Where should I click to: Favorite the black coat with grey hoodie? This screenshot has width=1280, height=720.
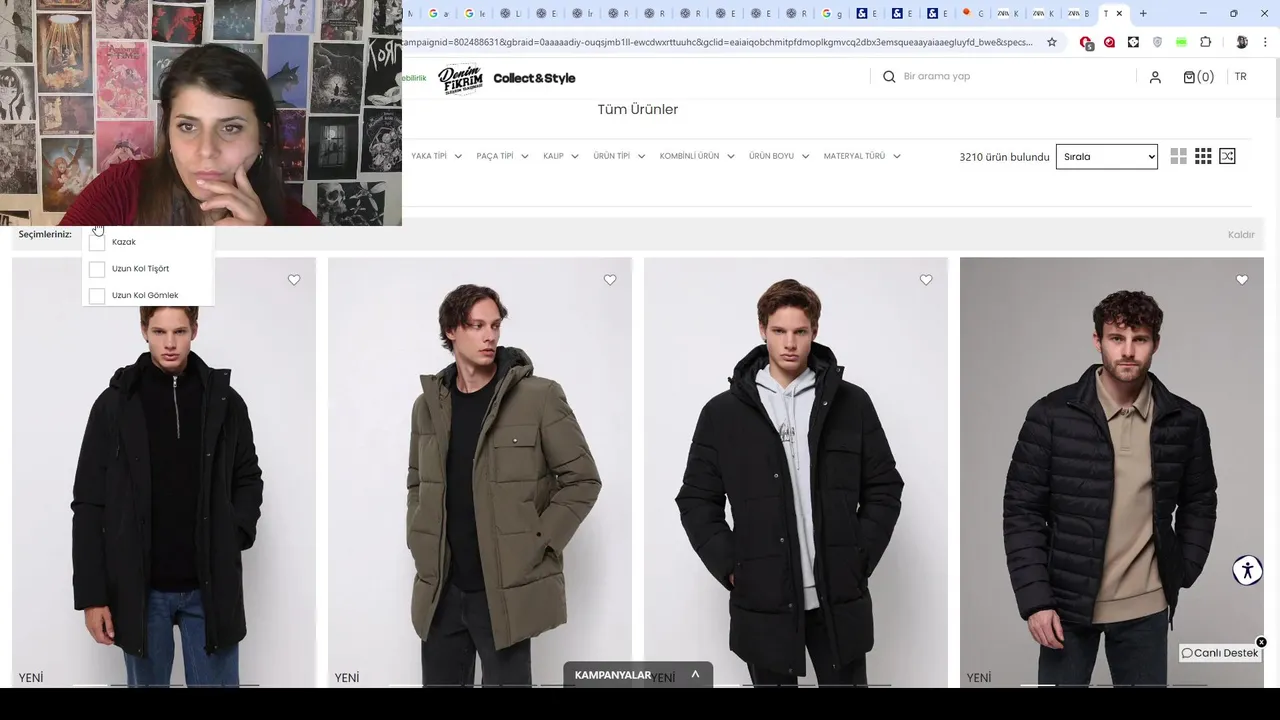click(926, 280)
